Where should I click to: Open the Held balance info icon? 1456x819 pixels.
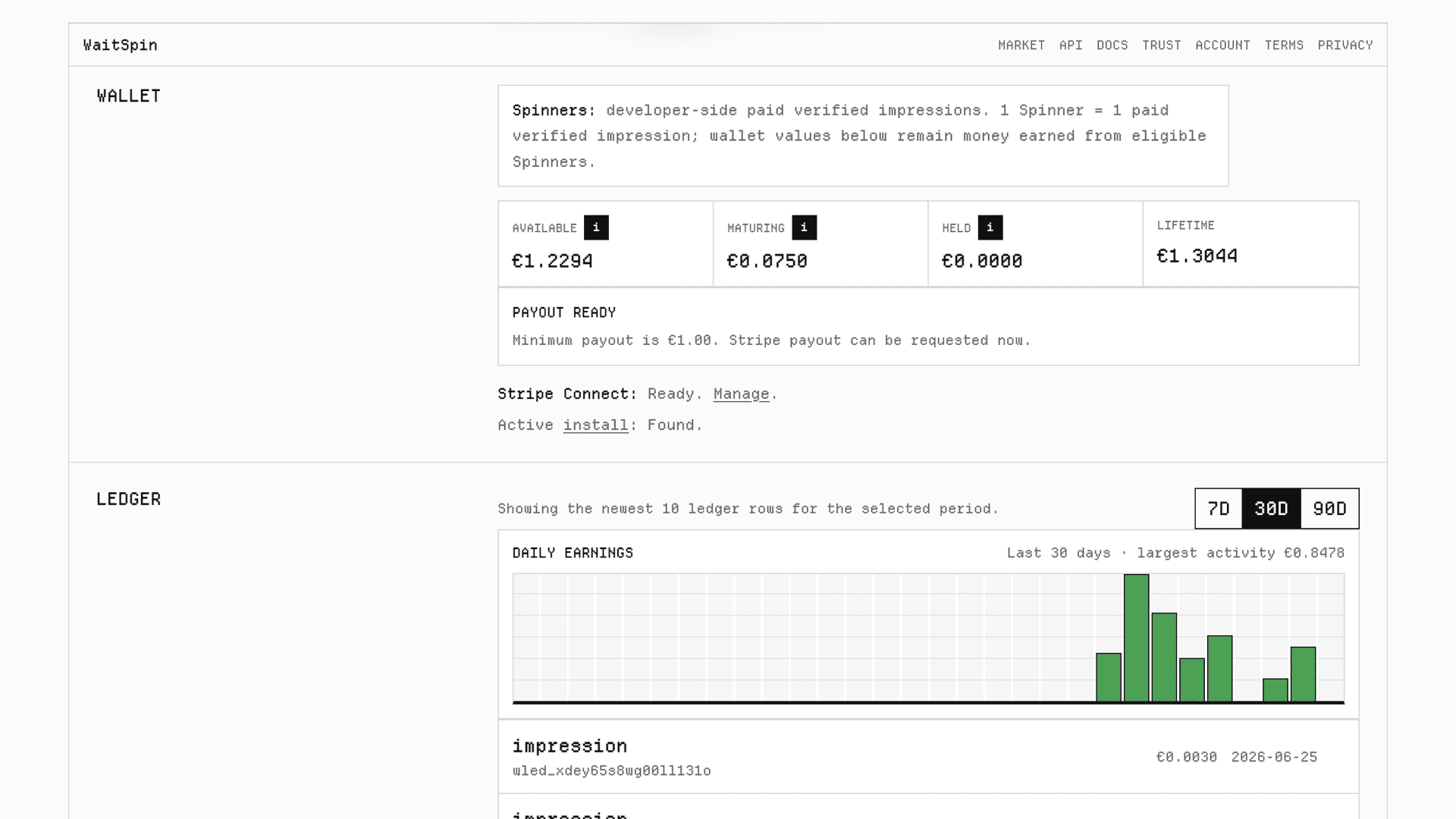pos(990,227)
